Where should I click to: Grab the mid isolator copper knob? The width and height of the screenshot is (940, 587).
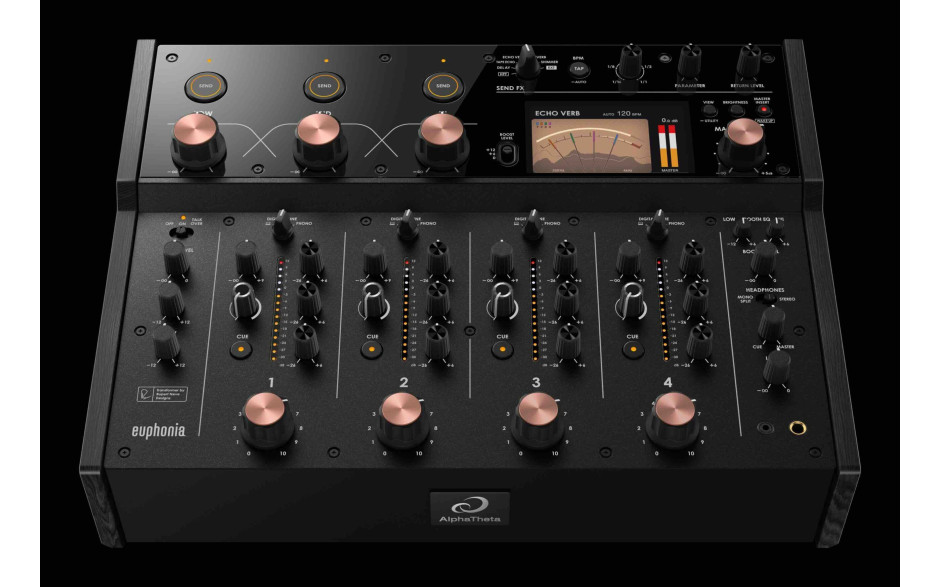320,143
